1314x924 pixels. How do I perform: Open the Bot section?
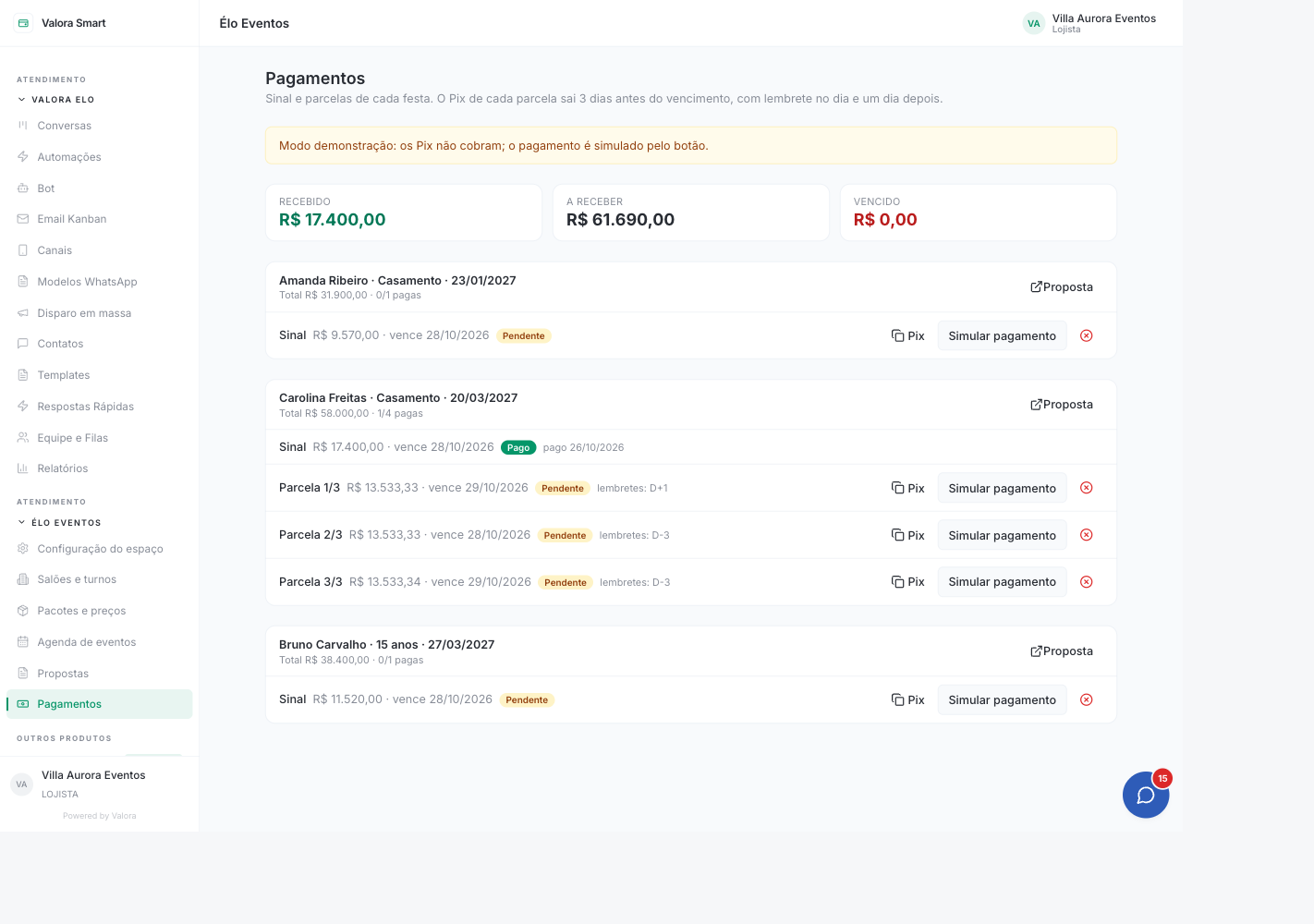[x=100, y=188]
